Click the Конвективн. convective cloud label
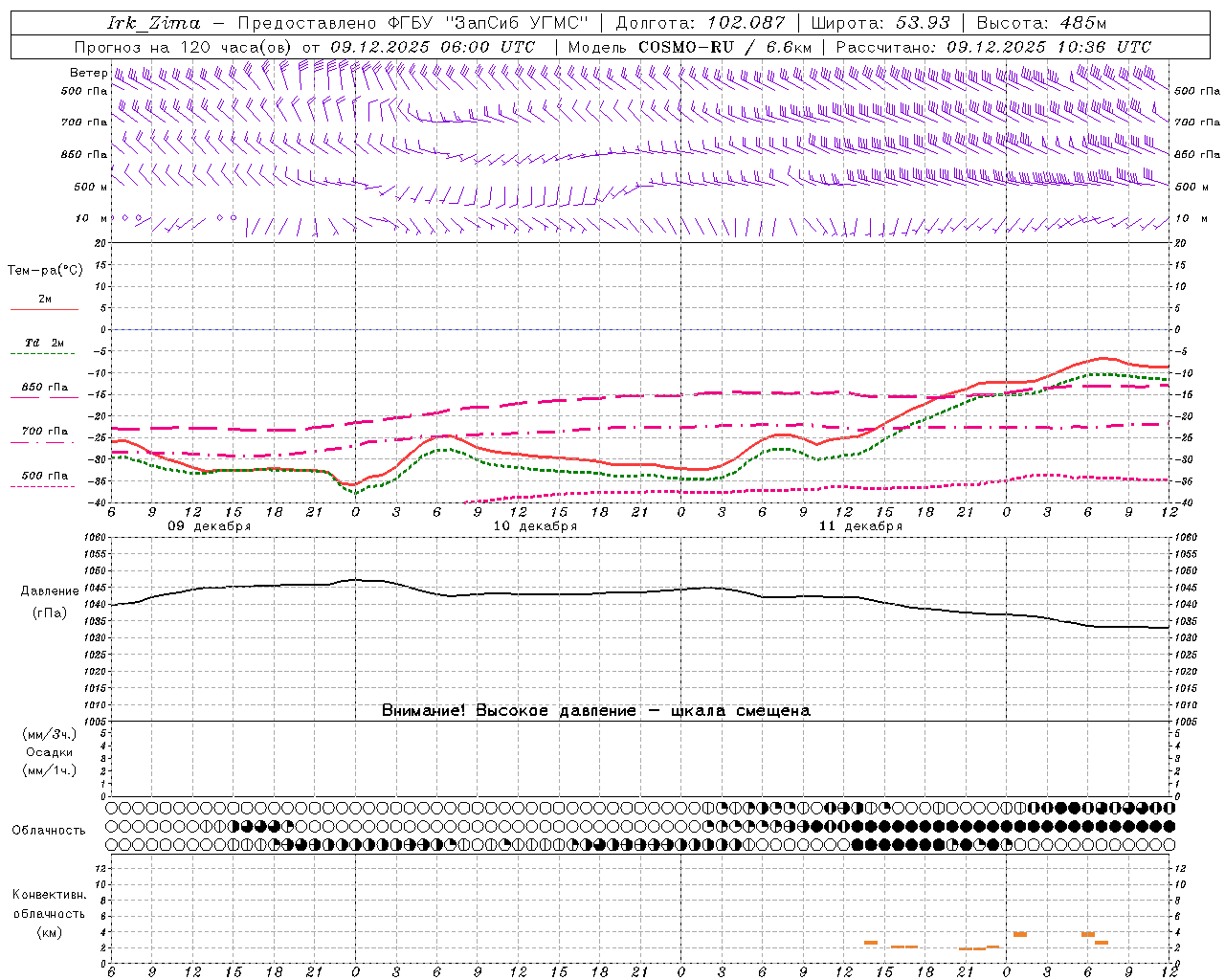Viewport: 1225px width, 980px height. (x=49, y=895)
